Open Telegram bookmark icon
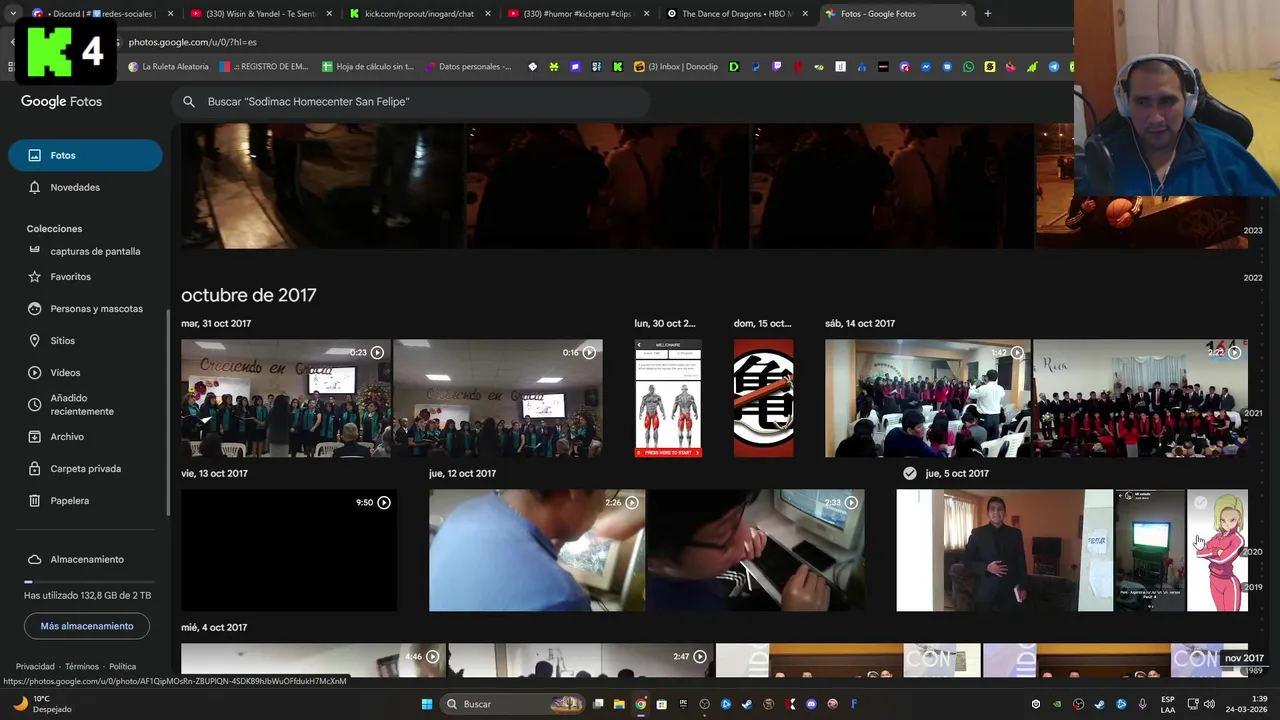 pos(1053,67)
